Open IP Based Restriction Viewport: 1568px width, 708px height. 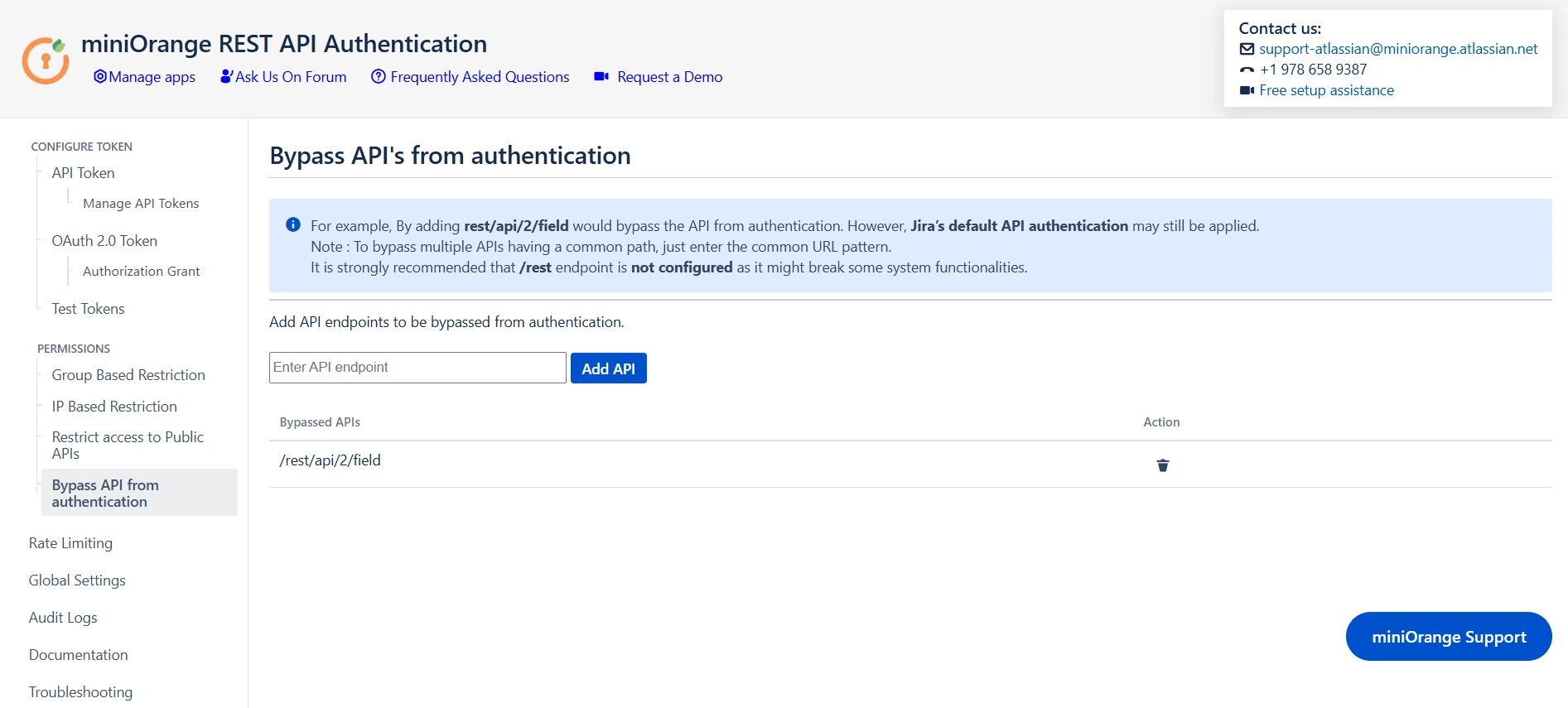click(114, 407)
